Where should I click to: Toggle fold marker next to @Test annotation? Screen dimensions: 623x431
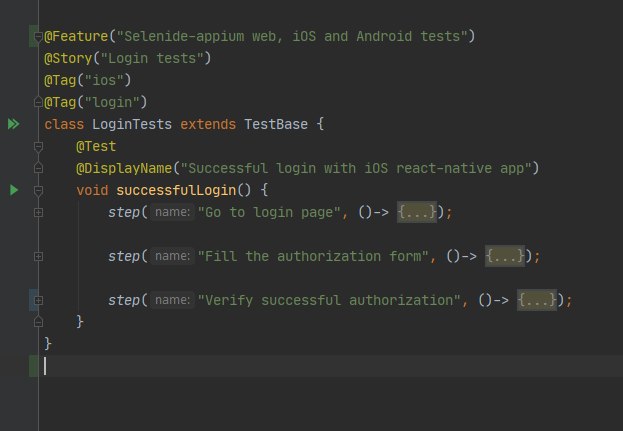coord(38,147)
